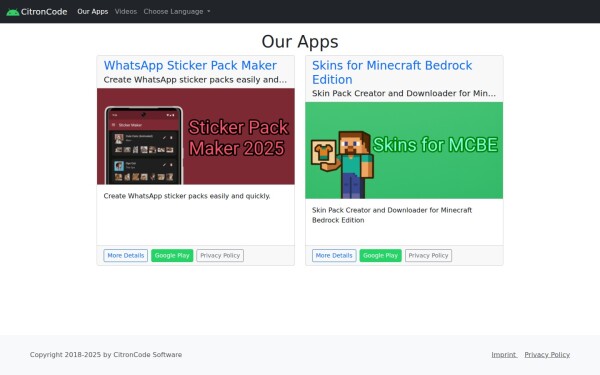Viewport: 600px width, 375px height.
Task: Open Google Play for Skins for Minecraft
Action: click(x=380, y=256)
